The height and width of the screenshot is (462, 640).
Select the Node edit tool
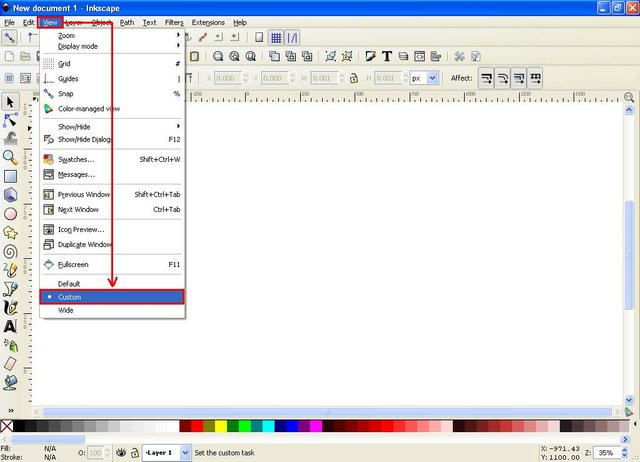tap(10, 120)
